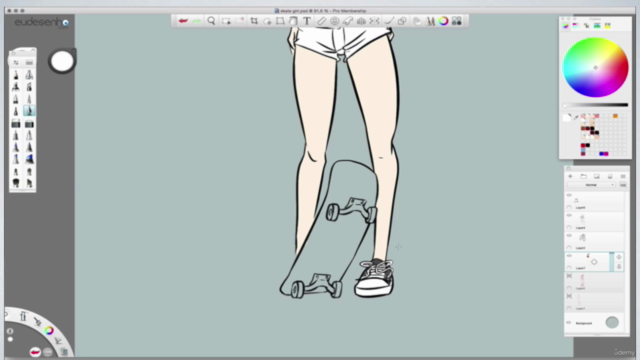Toggle visibility of Background layer
This screenshot has height=360, width=640.
click(569, 322)
